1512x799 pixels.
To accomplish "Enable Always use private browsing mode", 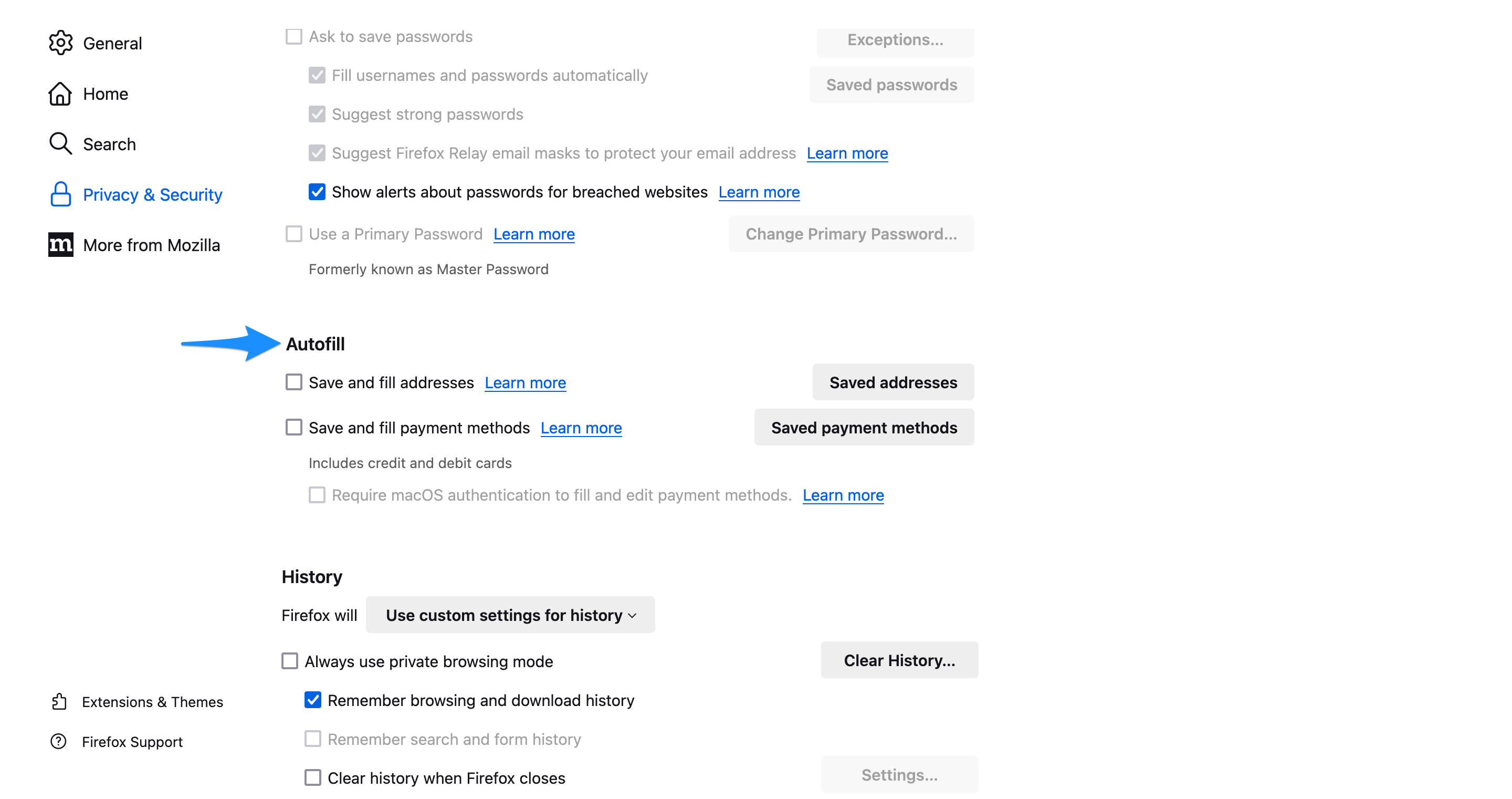I will pyautogui.click(x=289, y=661).
